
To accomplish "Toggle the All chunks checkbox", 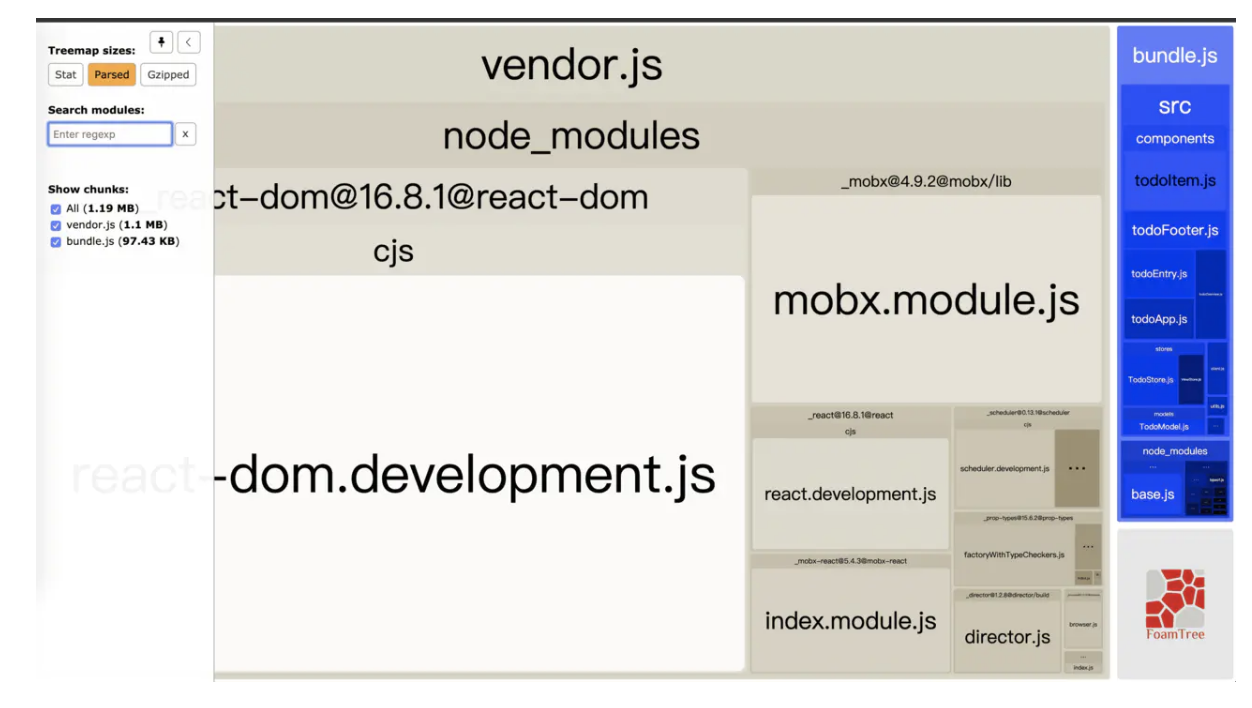I will click(56, 209).
